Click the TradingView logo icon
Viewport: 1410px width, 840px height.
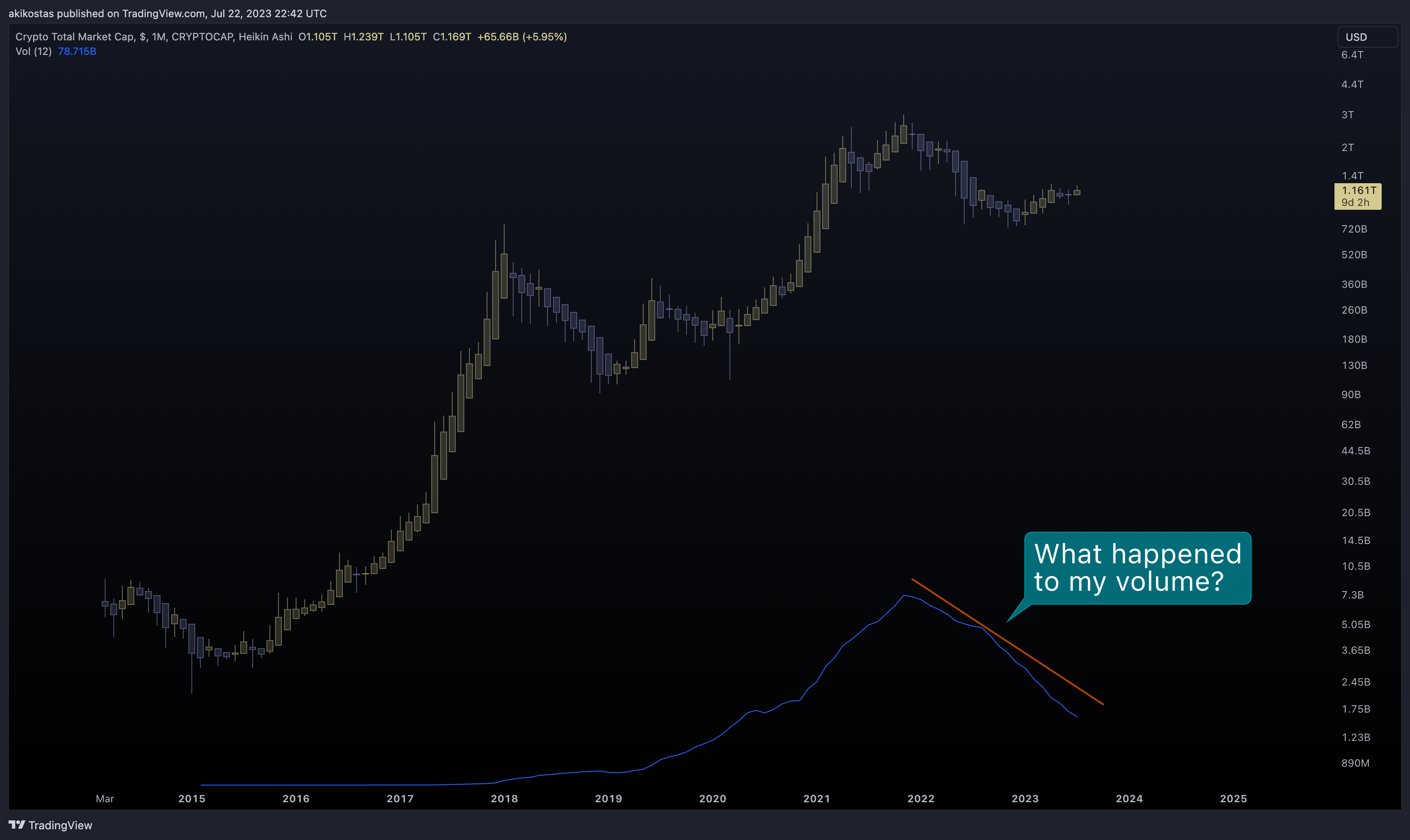pyautogui.click(x=17, y=825)
